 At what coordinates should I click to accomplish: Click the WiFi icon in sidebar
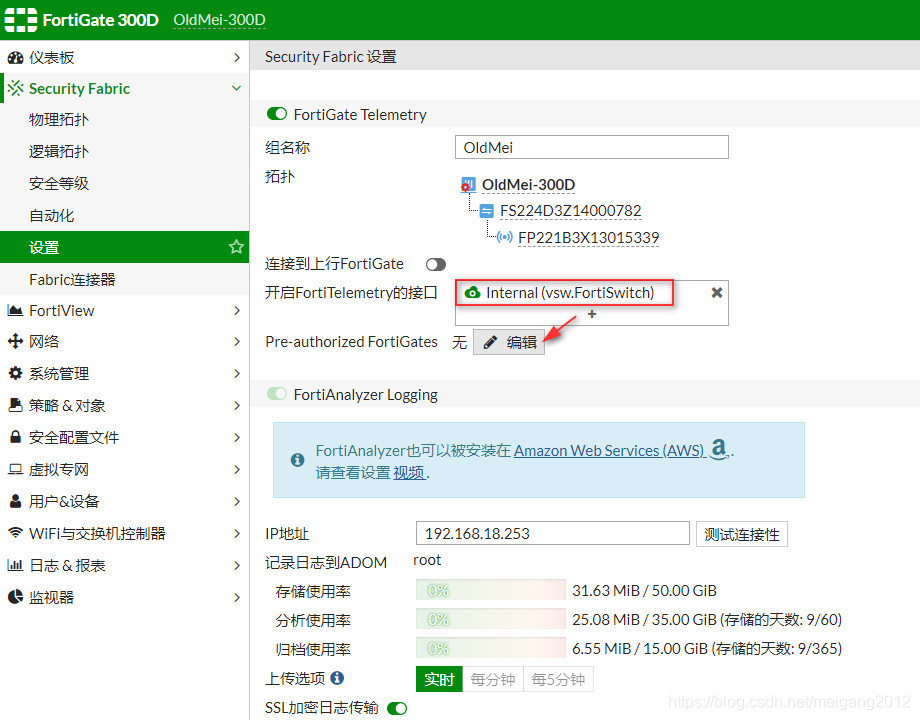click(x=15, y=533)
